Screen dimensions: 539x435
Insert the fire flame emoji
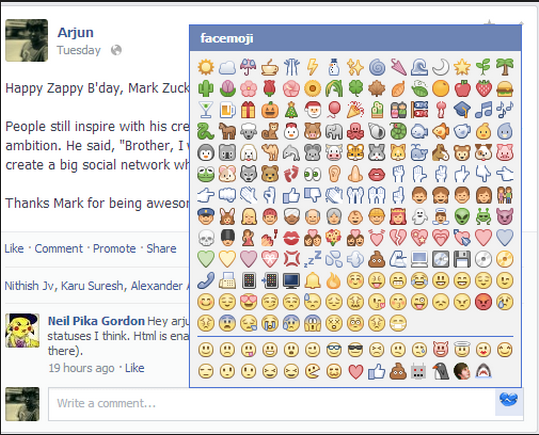click(334, 281)
